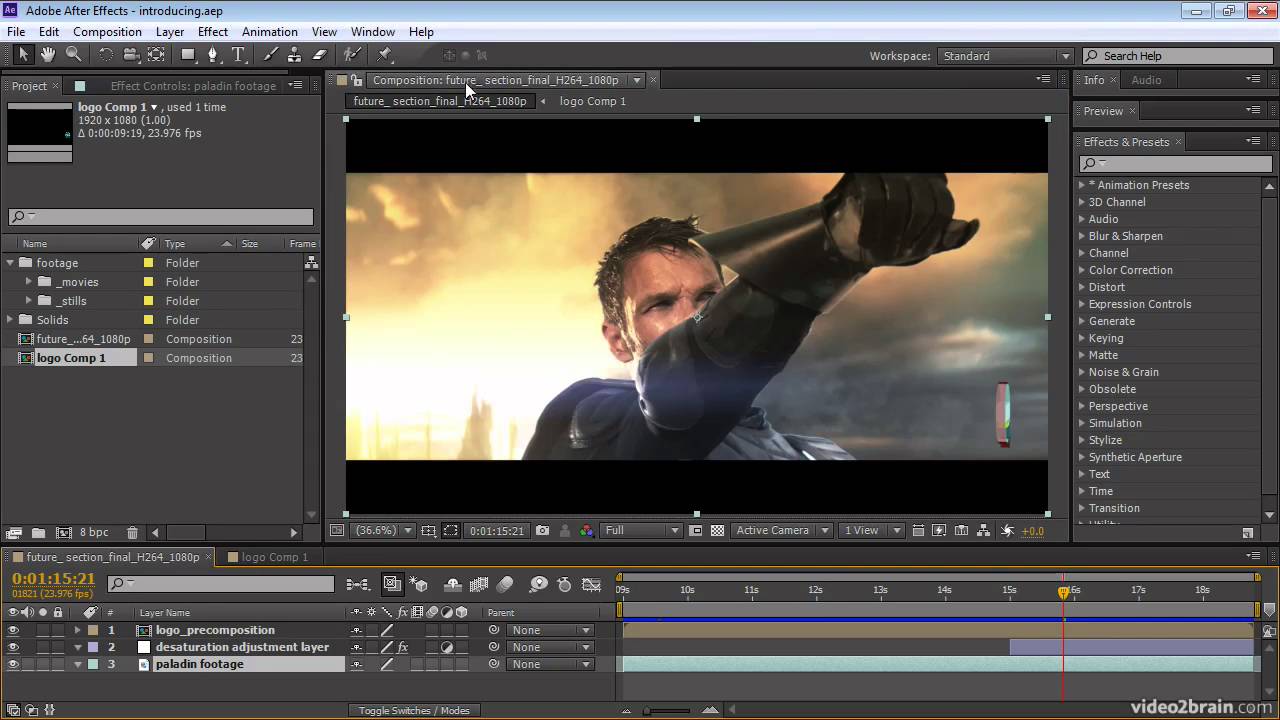Viewport: 1280px width, 720px height.
Task: Click the Toggle Switches / Modes button
Action: click(x=414, y=710)
